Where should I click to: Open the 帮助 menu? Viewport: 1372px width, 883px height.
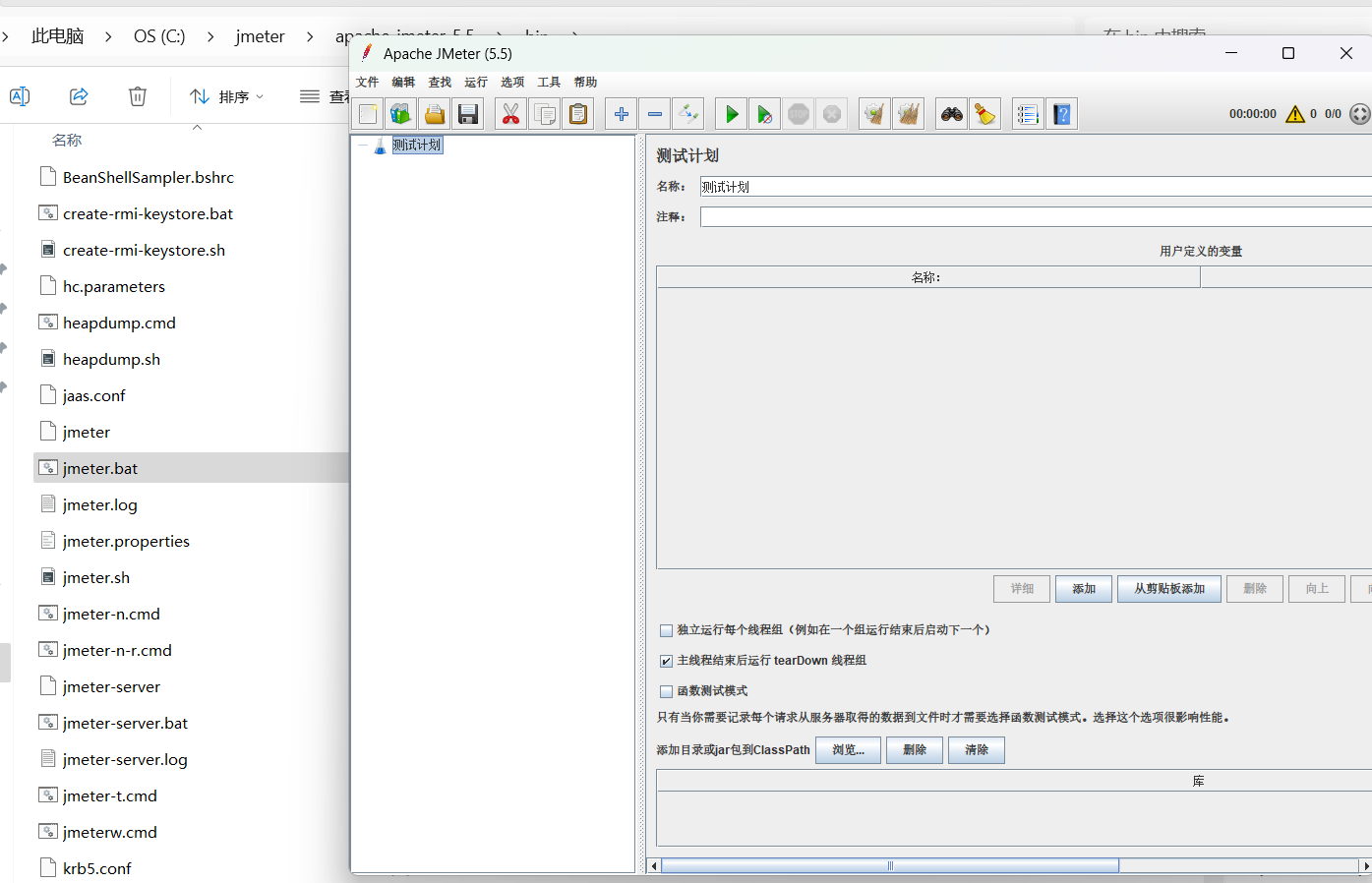[585, 83]
